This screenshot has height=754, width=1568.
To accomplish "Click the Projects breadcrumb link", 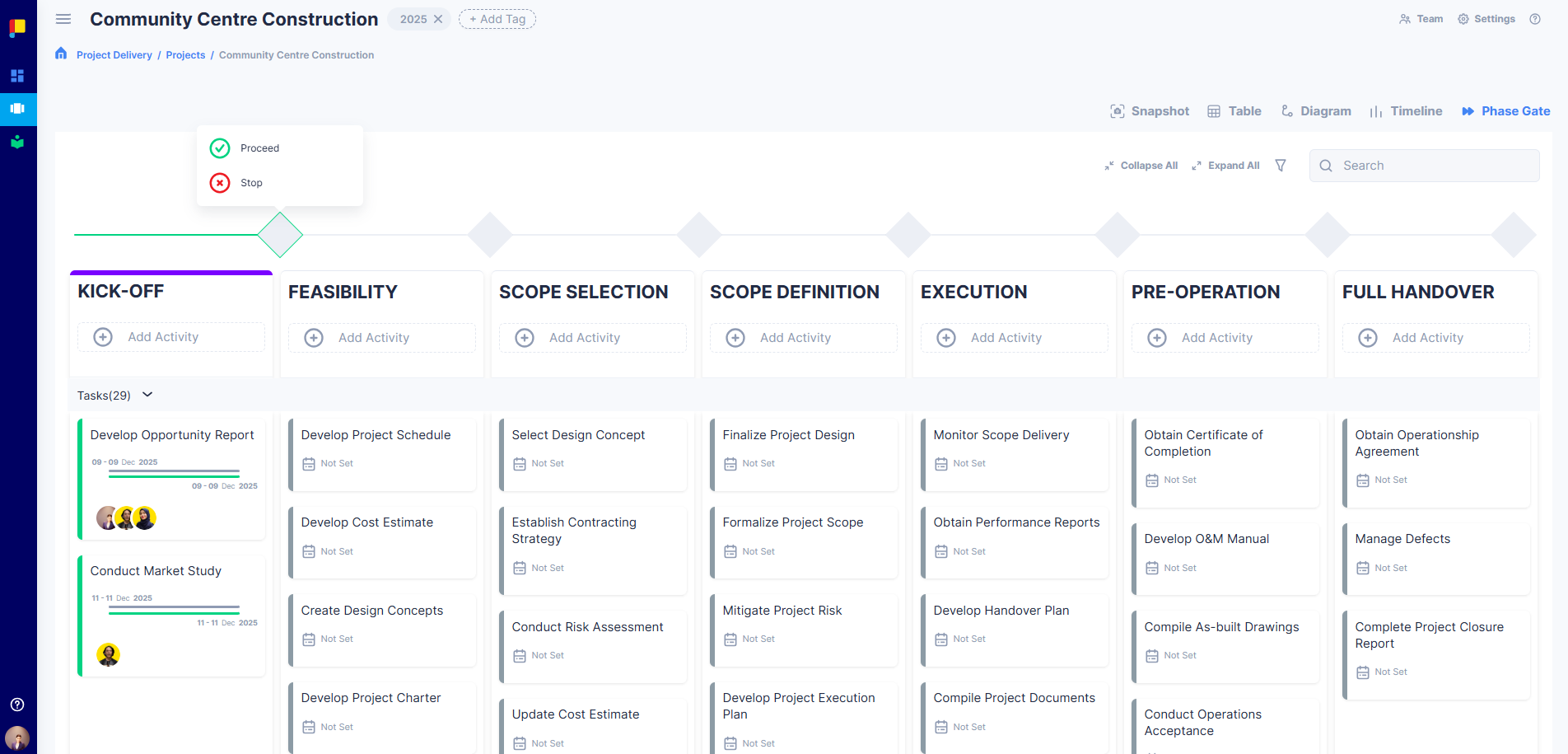I will click(x=185, y=55).
